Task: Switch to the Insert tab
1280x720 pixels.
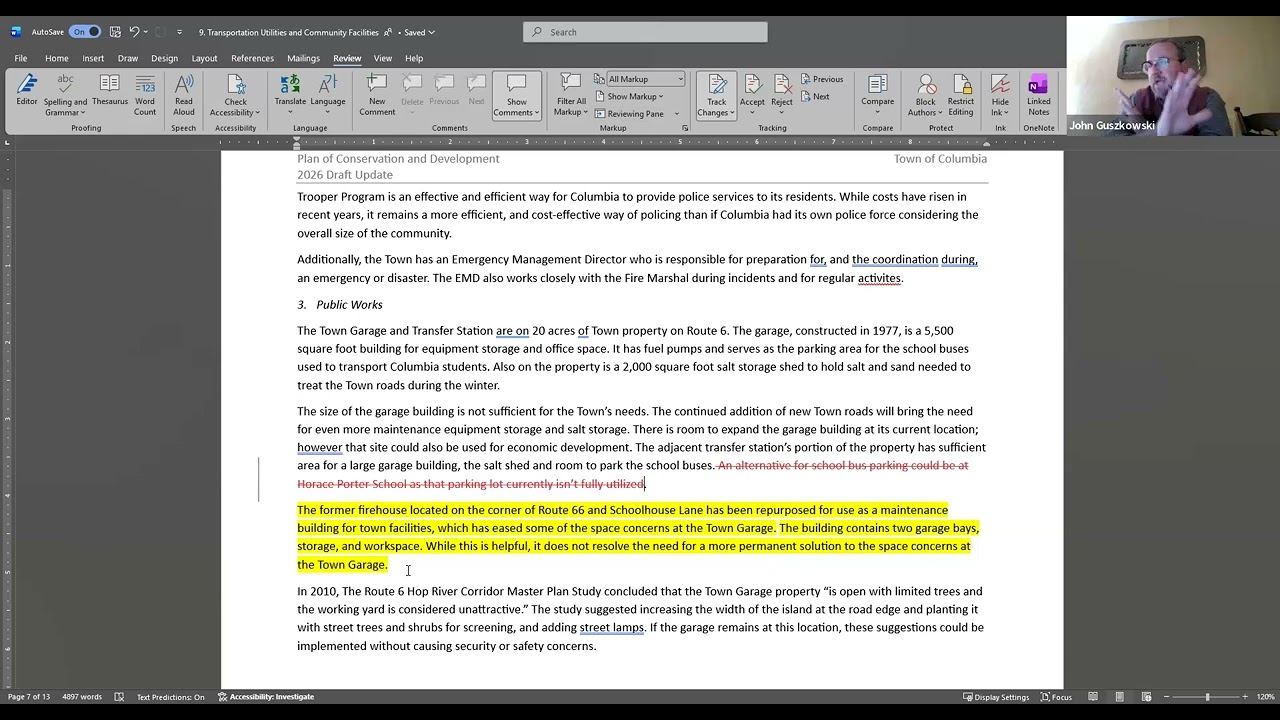Action: [93, 58]
